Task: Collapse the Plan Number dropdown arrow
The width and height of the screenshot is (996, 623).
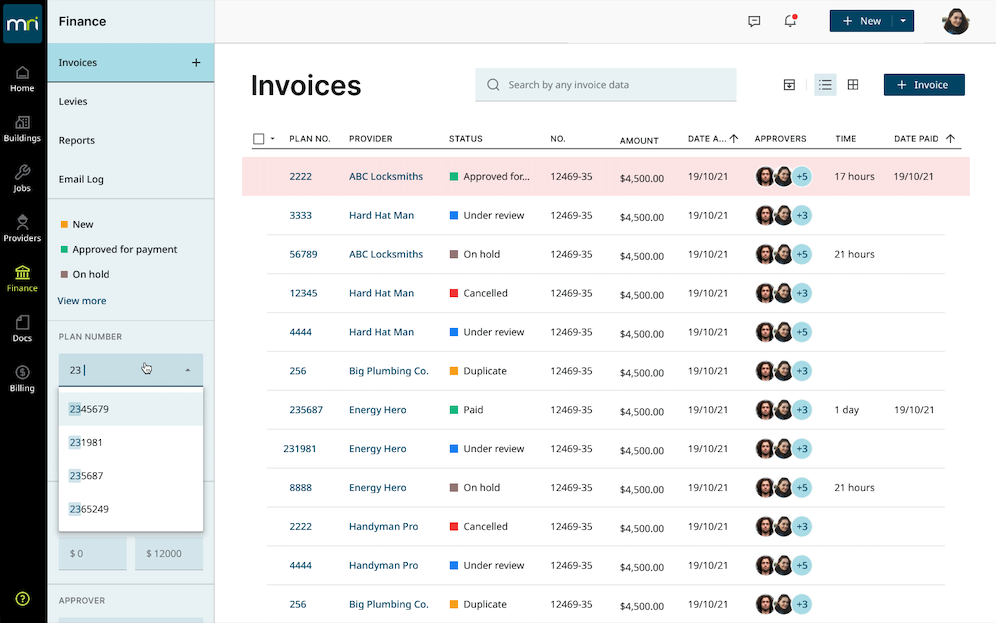Action: (x=188, y=370)
